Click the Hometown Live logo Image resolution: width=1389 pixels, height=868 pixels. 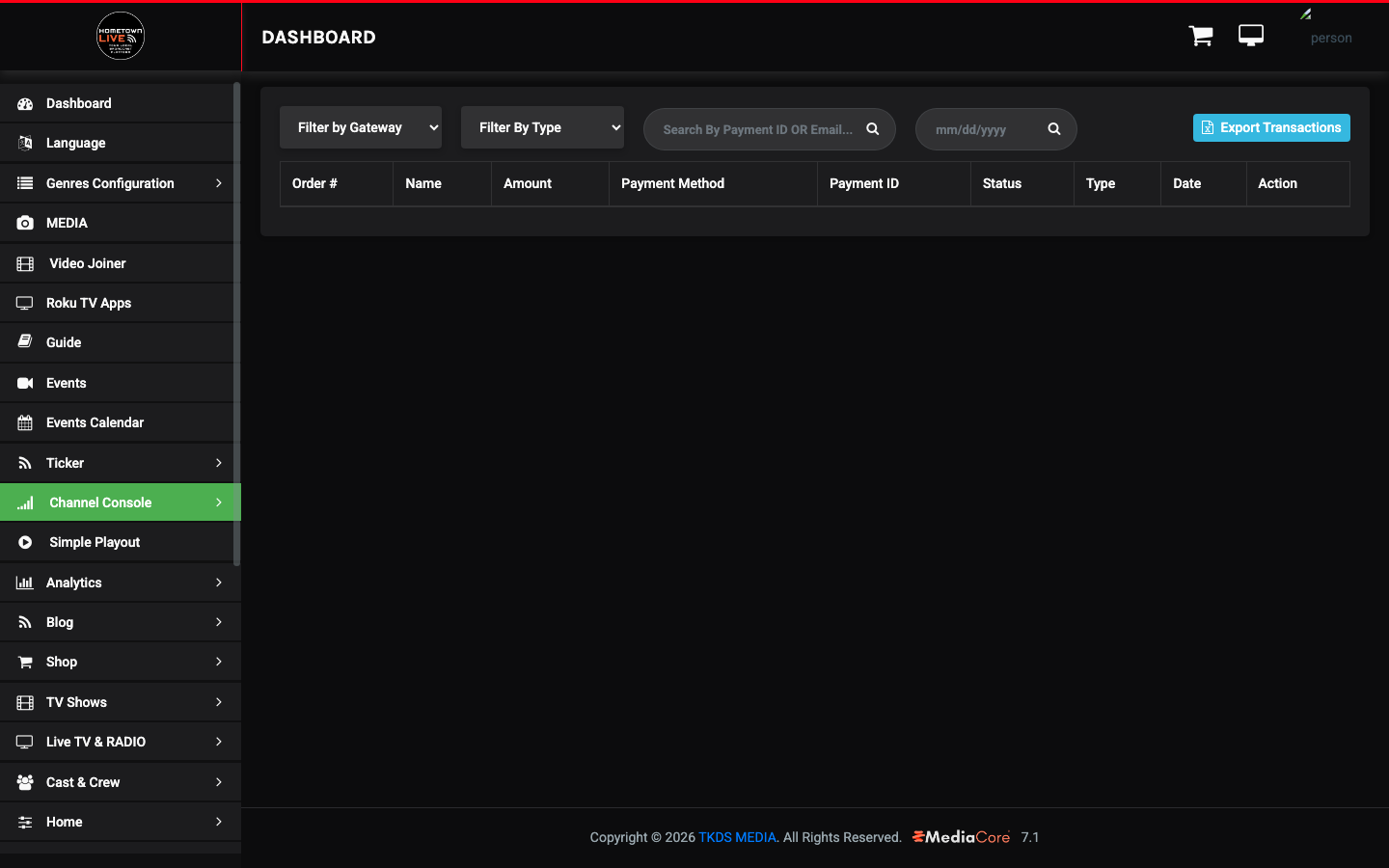click(121, 36)
